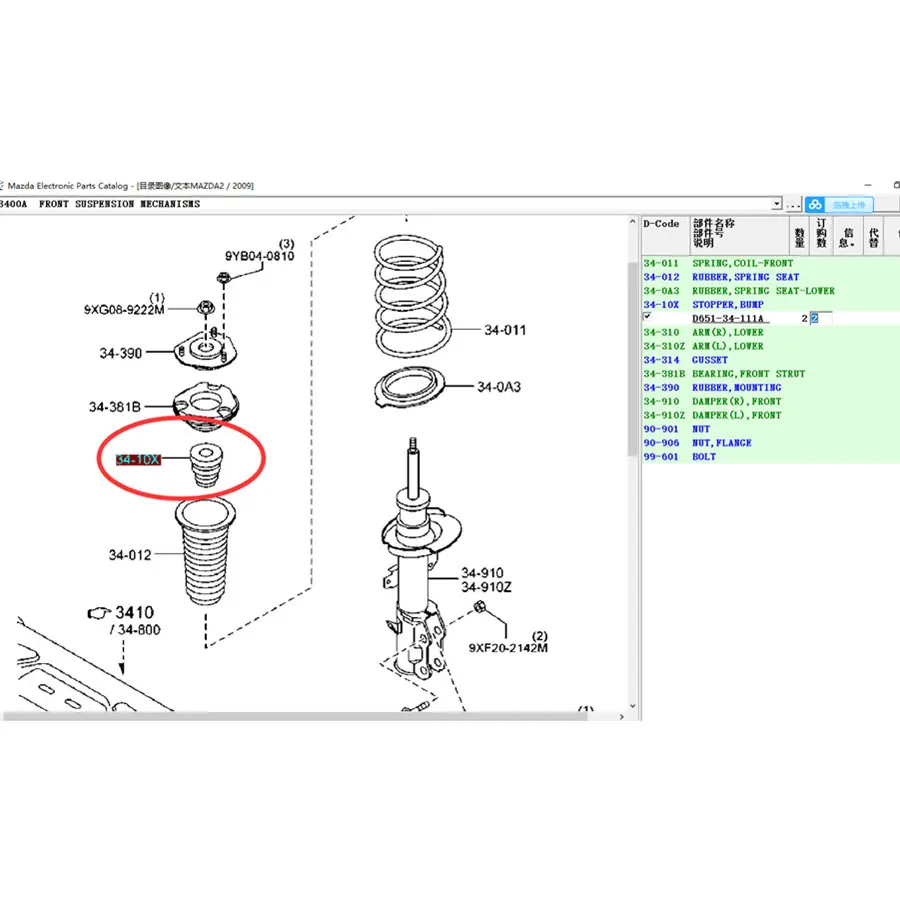Viewport: 900px width, 900px height.
Task: Select the coil spring 34-011 drawing
Action: click(410, 296)
